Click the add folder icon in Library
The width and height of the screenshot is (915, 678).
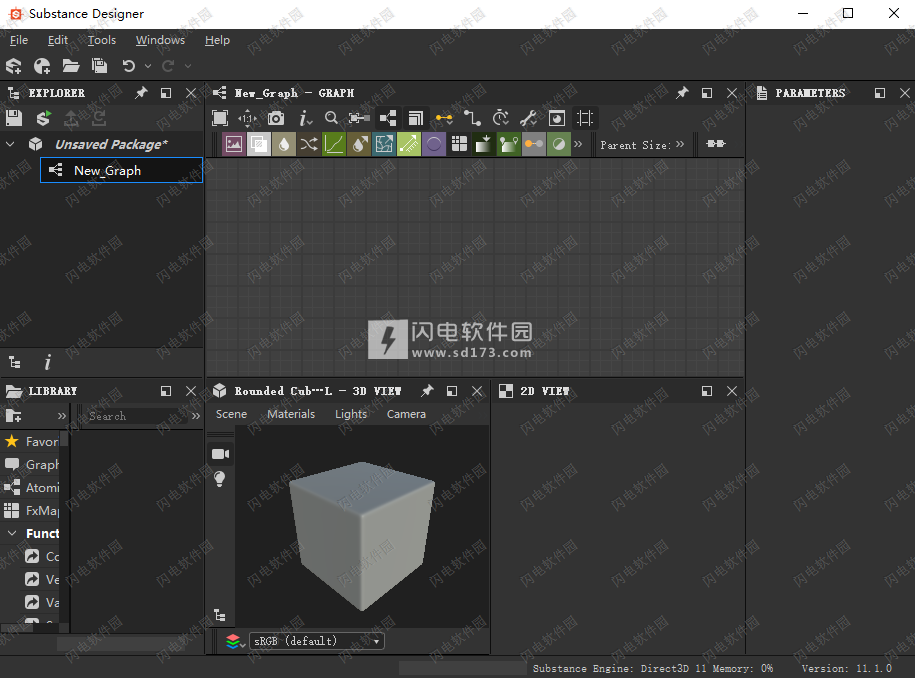[13, 416]
